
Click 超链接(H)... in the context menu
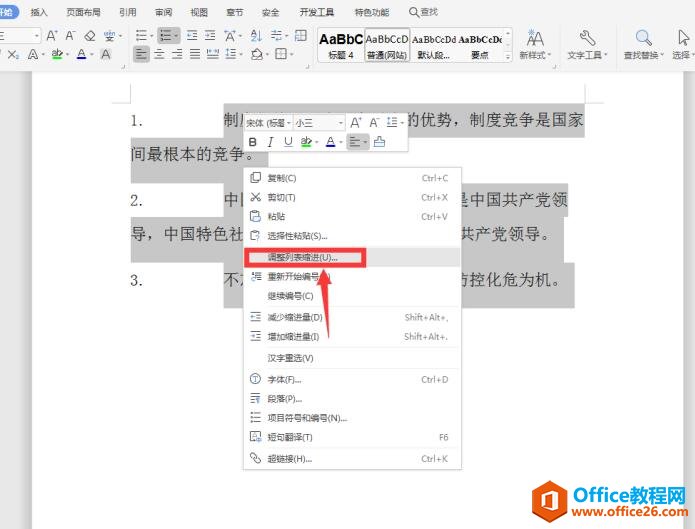click(x=353, y=458)
